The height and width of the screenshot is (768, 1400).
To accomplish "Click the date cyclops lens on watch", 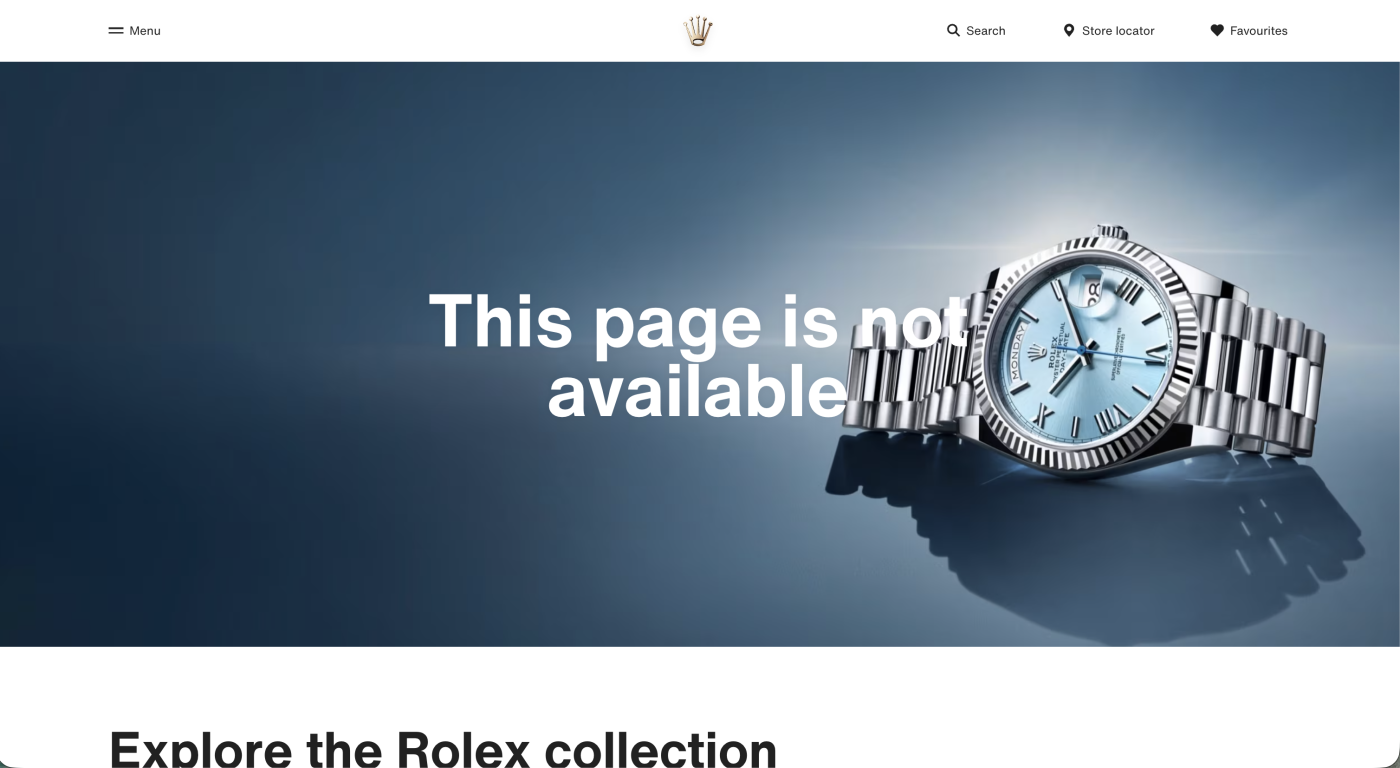I will click(x=1092, y=292).
